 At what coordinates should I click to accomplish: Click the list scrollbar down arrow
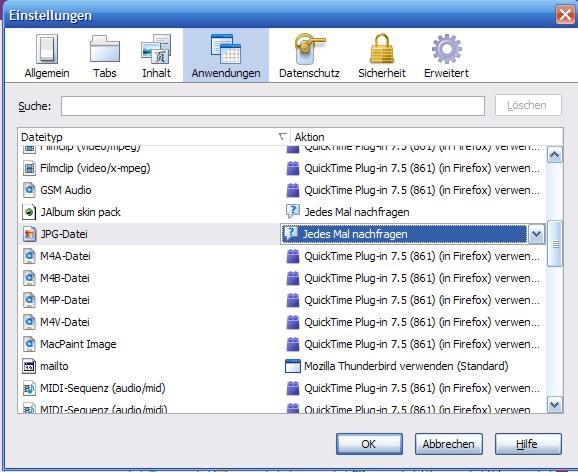pyautogui.click(x=555, y=405)
